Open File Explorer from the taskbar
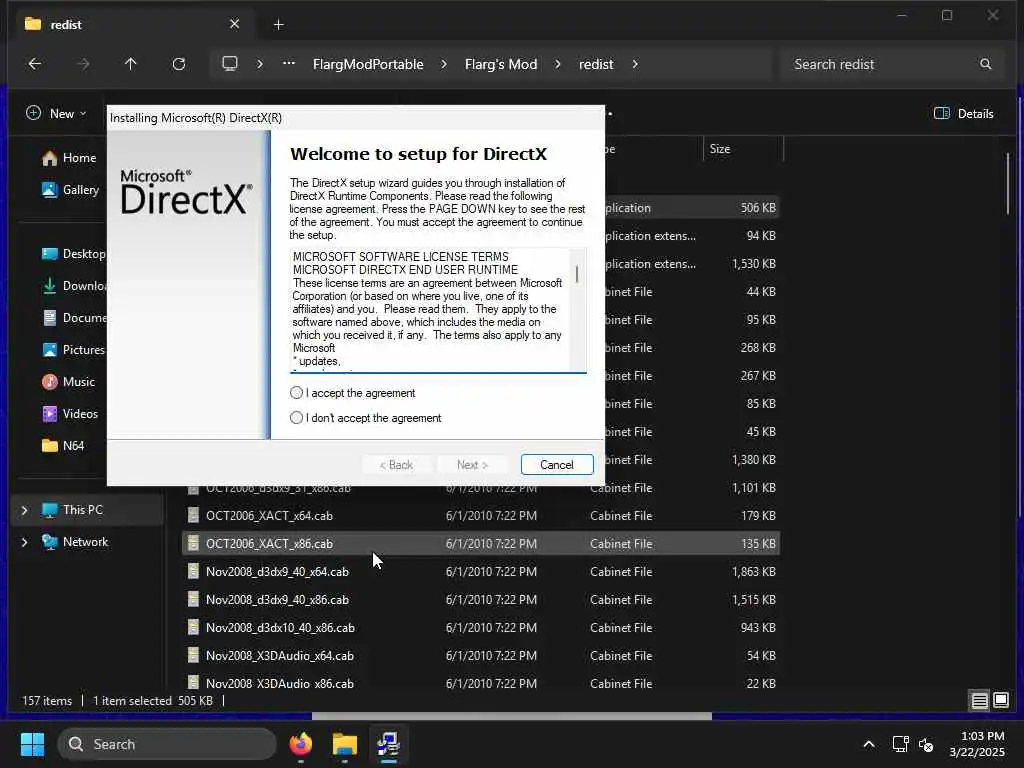Viewport: 1024px width, 768px height. 344,744
